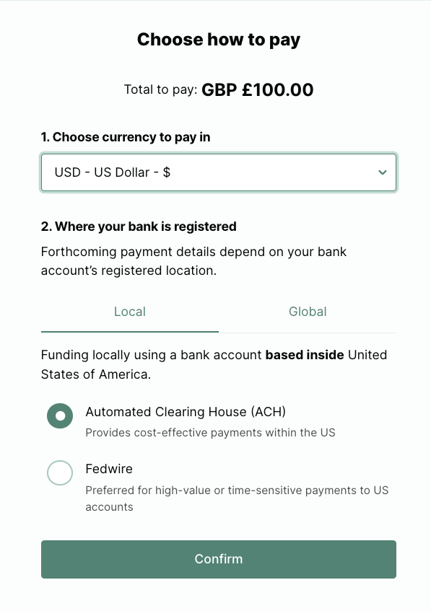Click the Forthcoming payment details paragraph

pyautogui.click(x=194, y=261)
